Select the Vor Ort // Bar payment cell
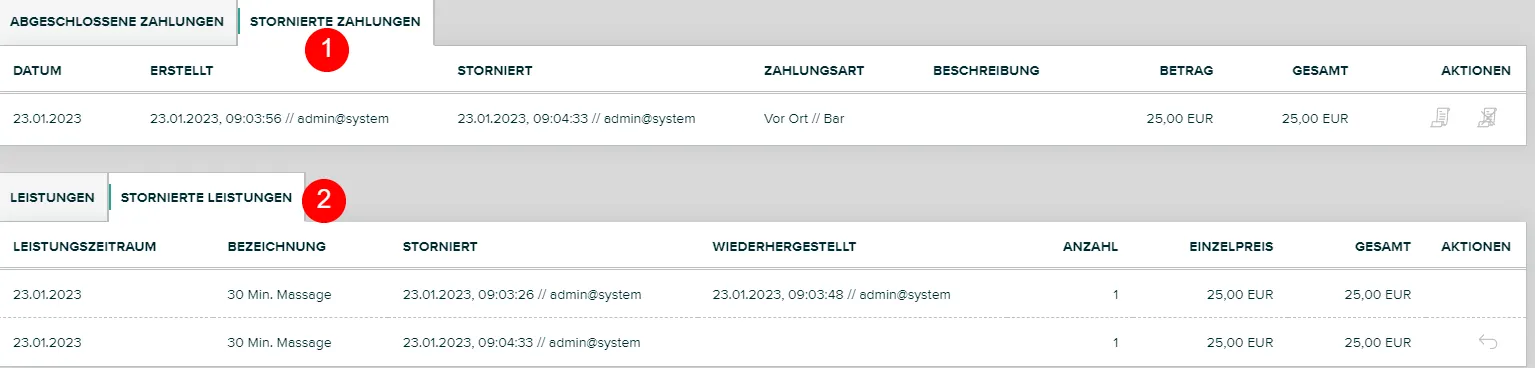Image resolution: width=1535 pixels, height=368 pixels. [x=804, y=118]
